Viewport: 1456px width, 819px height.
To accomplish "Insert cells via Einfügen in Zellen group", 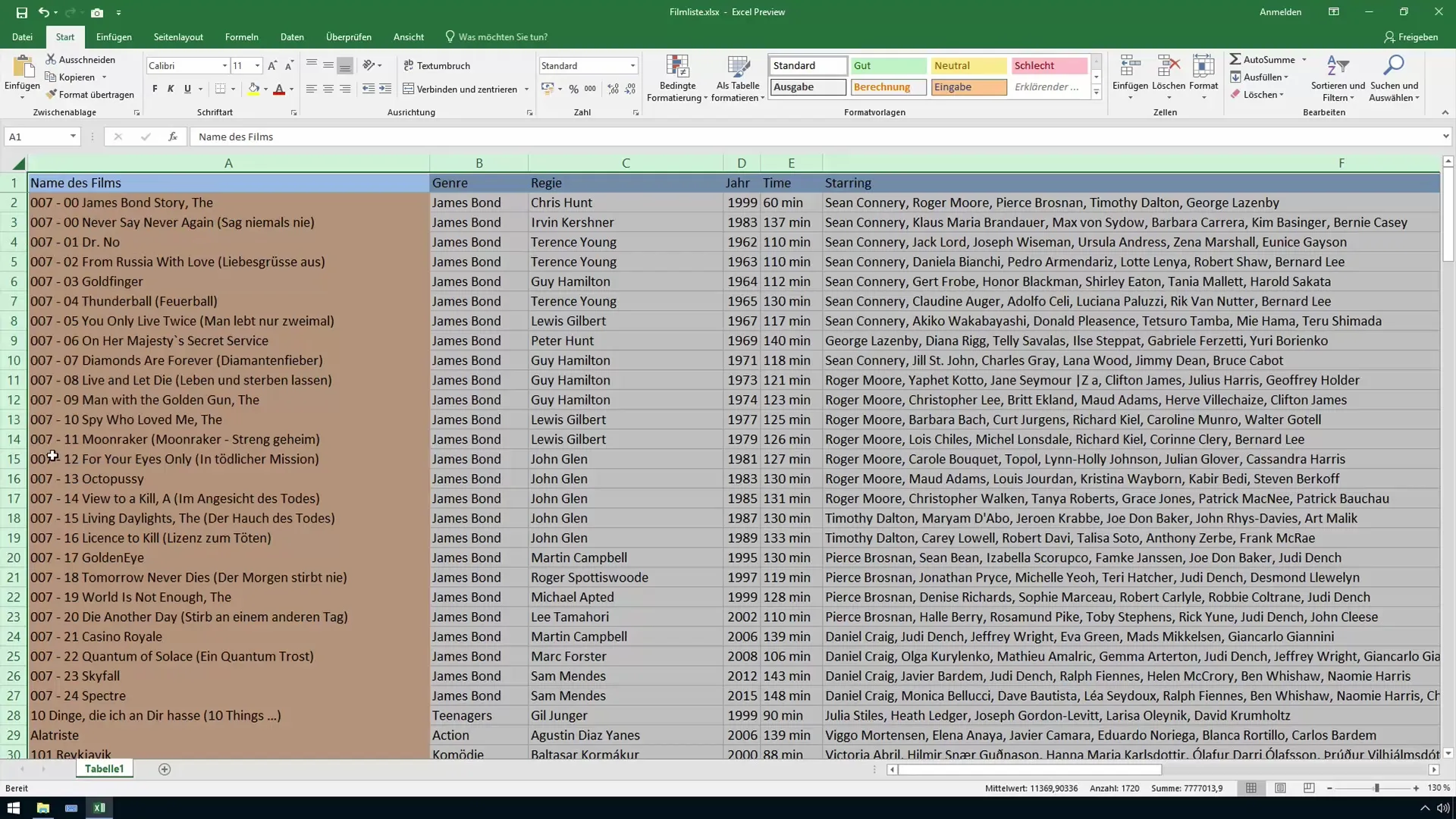I will [x=1130, y=78].
